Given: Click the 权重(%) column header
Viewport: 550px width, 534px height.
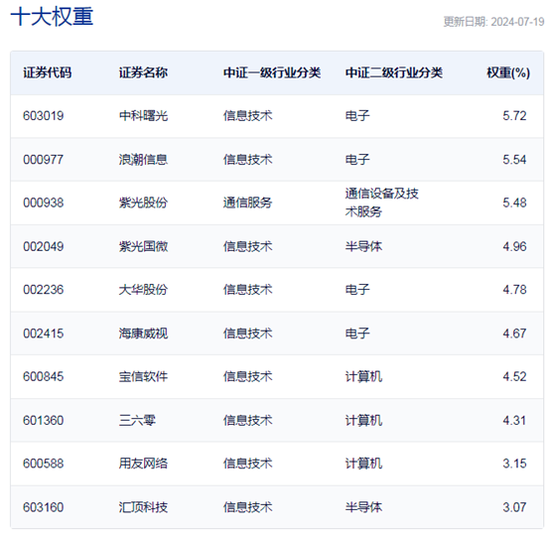Looking at the screenshot, I should (x=508, y=73).
